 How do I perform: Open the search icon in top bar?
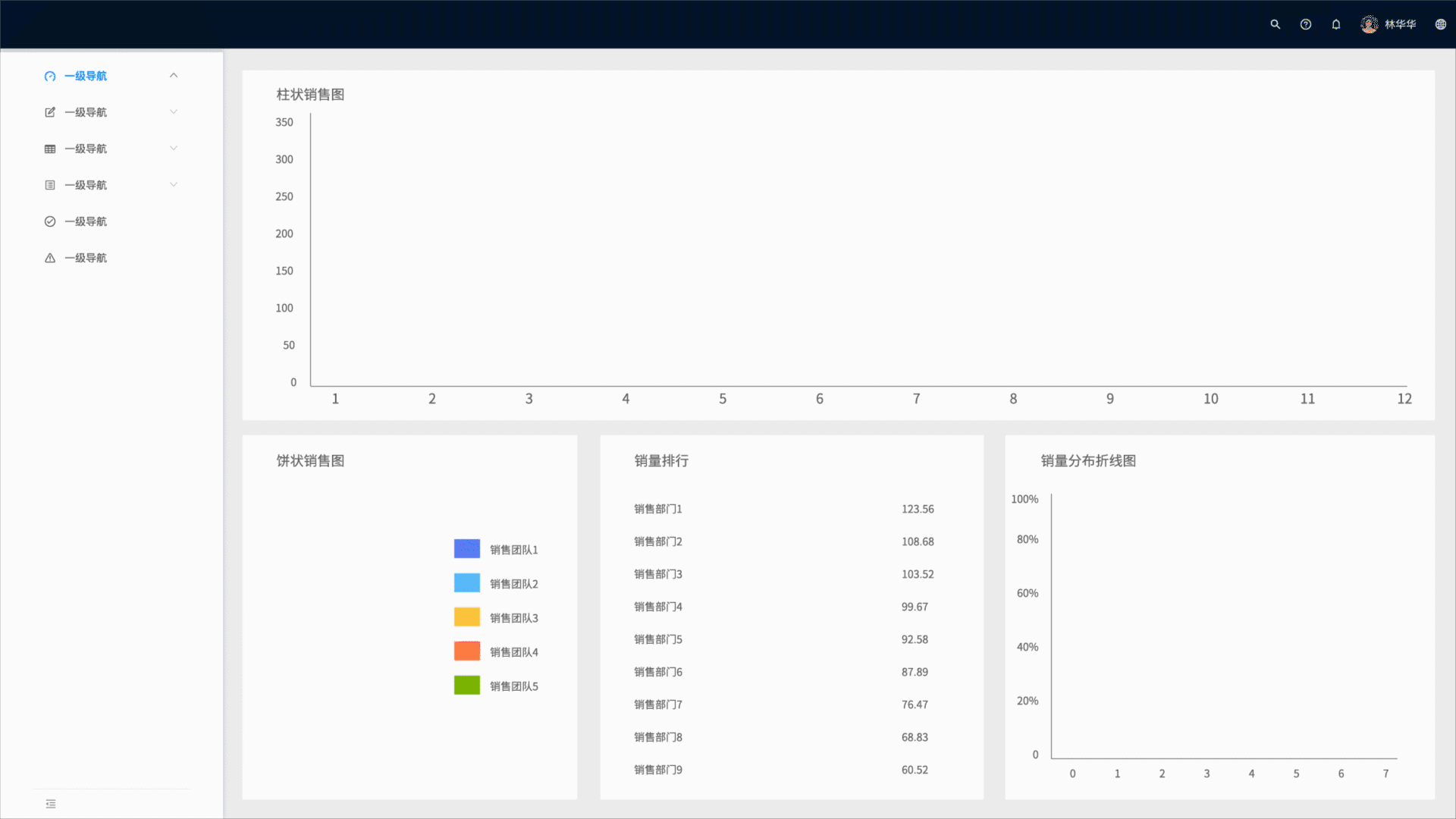coord(1276,24)
